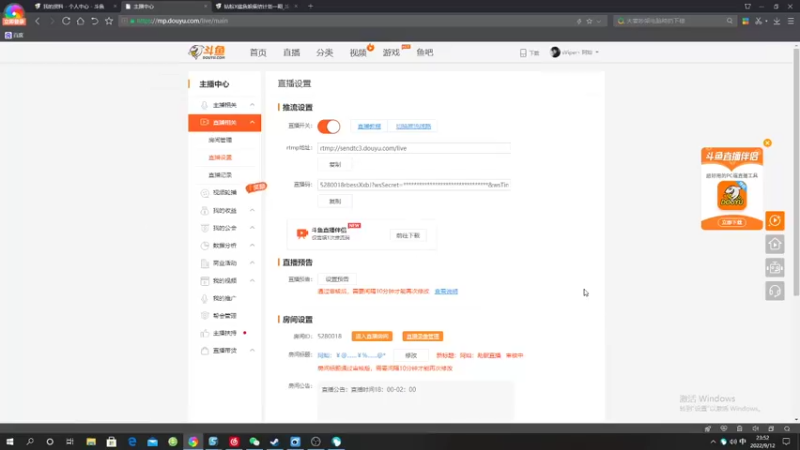Click the floating home icon on right
Viewport: 800px width, 450px height.
(774, 244)
